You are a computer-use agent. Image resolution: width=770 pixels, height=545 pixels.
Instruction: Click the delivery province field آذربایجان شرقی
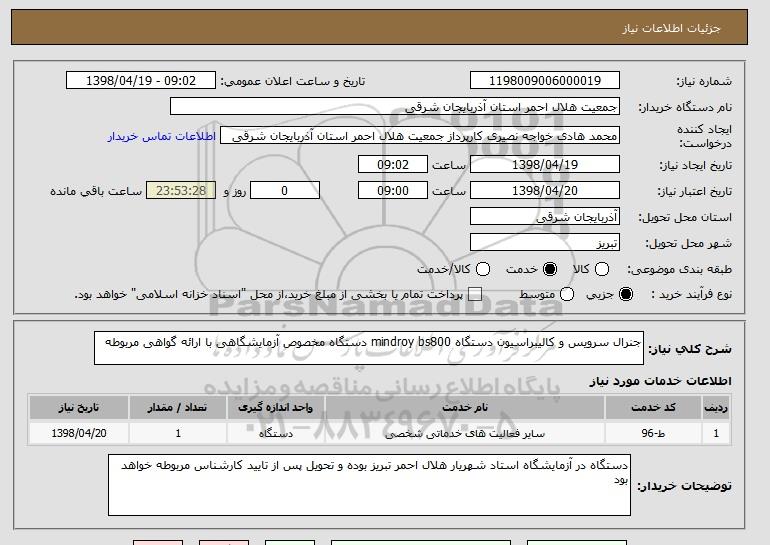[545, 217]
